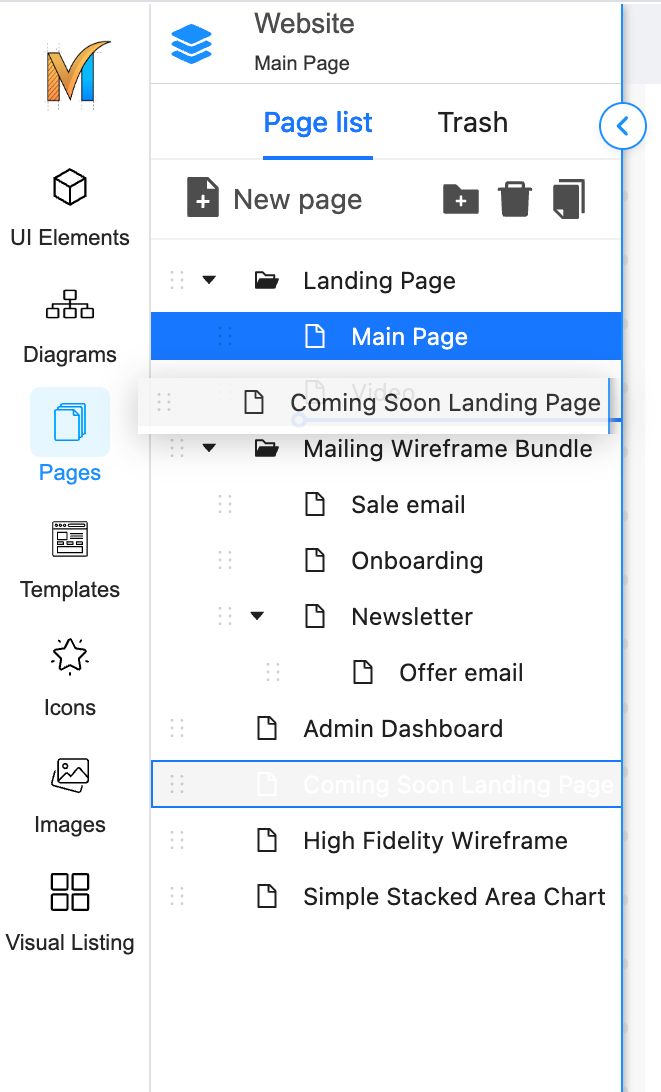
Task: Click the Mailing Wireframe Bundle folder icon
Action: tap(267, 448)
